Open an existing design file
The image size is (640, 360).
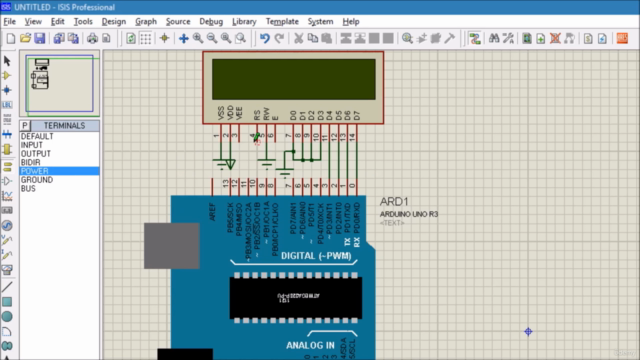tap(25, 38)
